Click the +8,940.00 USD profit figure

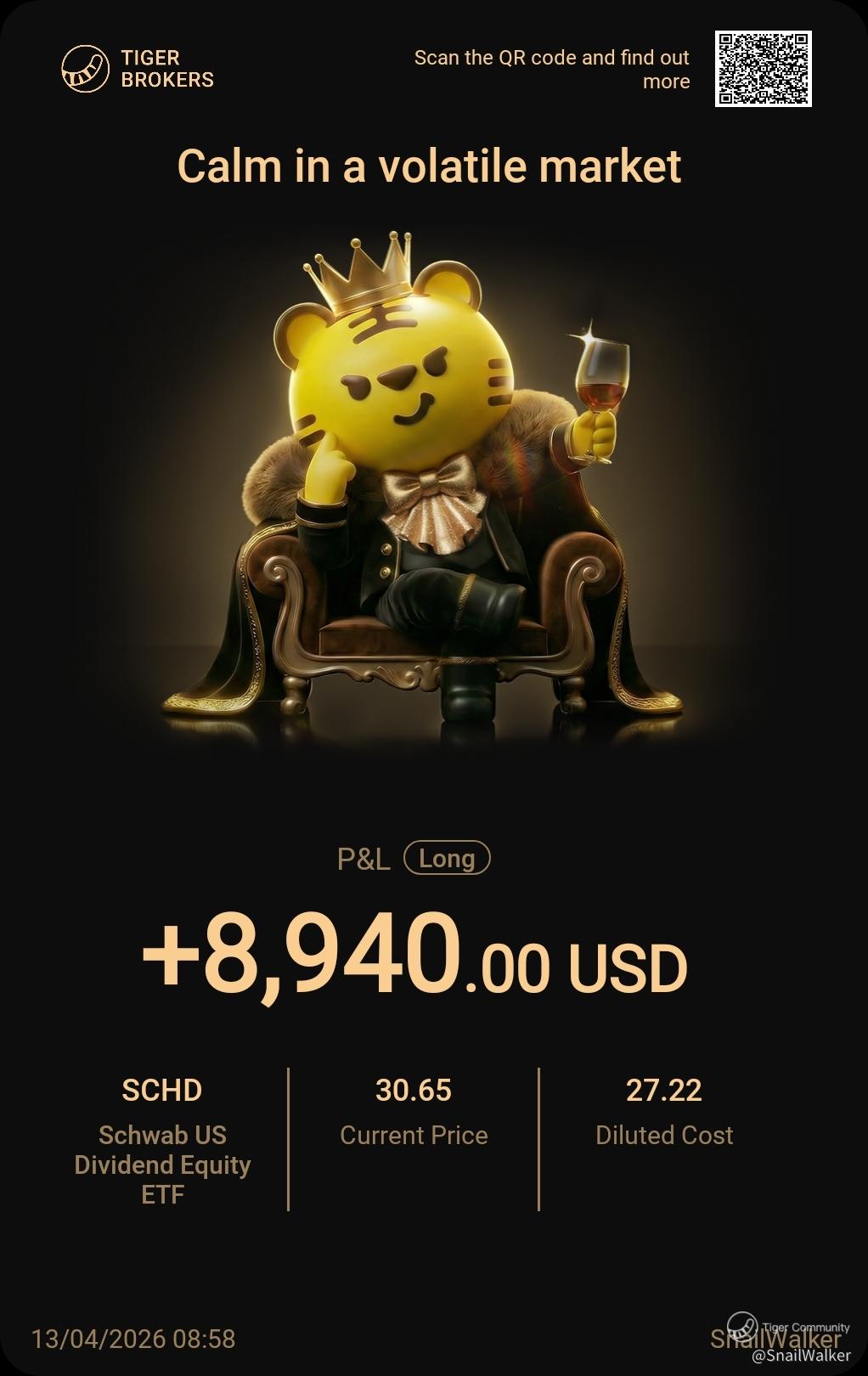click(x=414, y=955)
